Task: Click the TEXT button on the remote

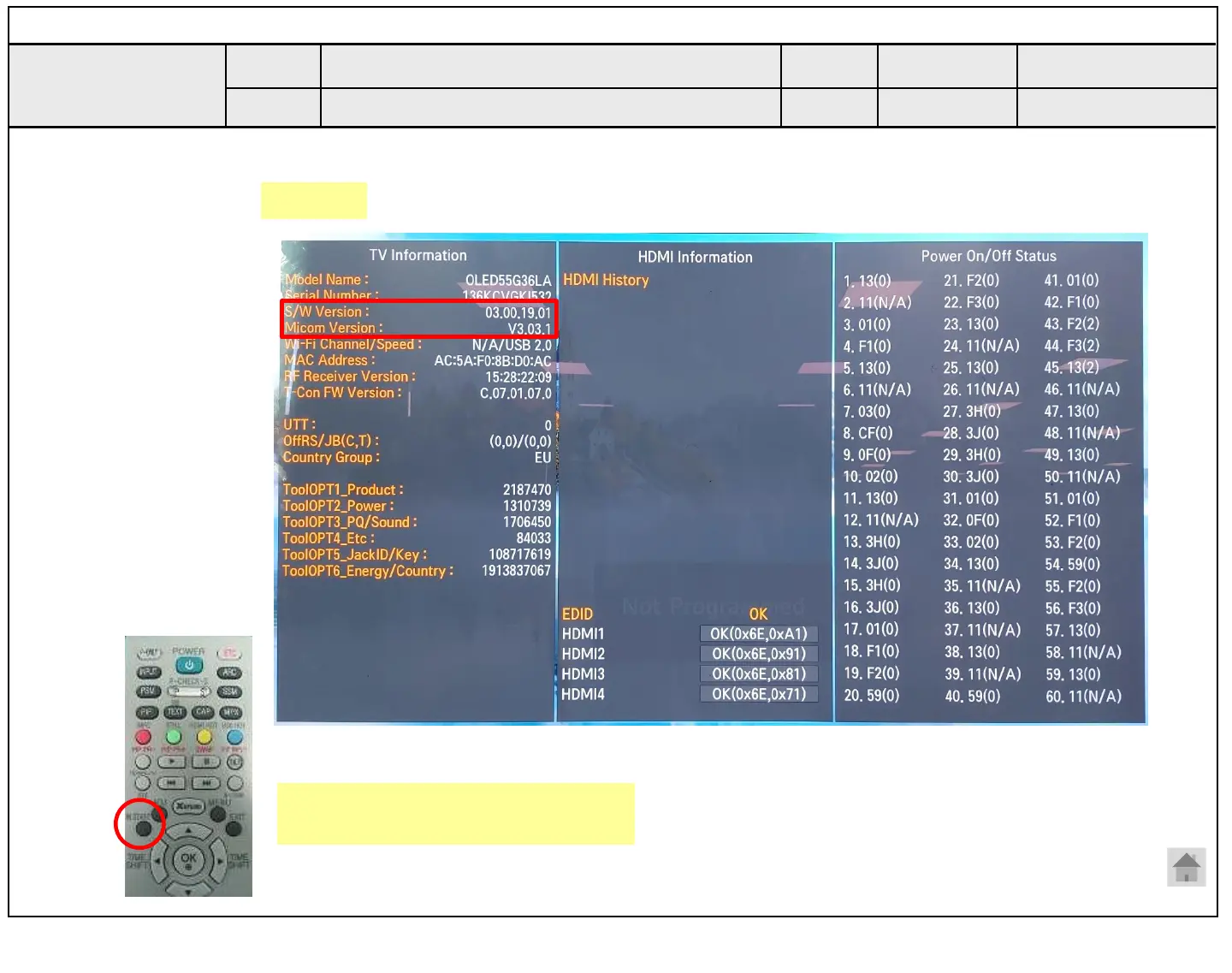Action: tap(175, 712)
